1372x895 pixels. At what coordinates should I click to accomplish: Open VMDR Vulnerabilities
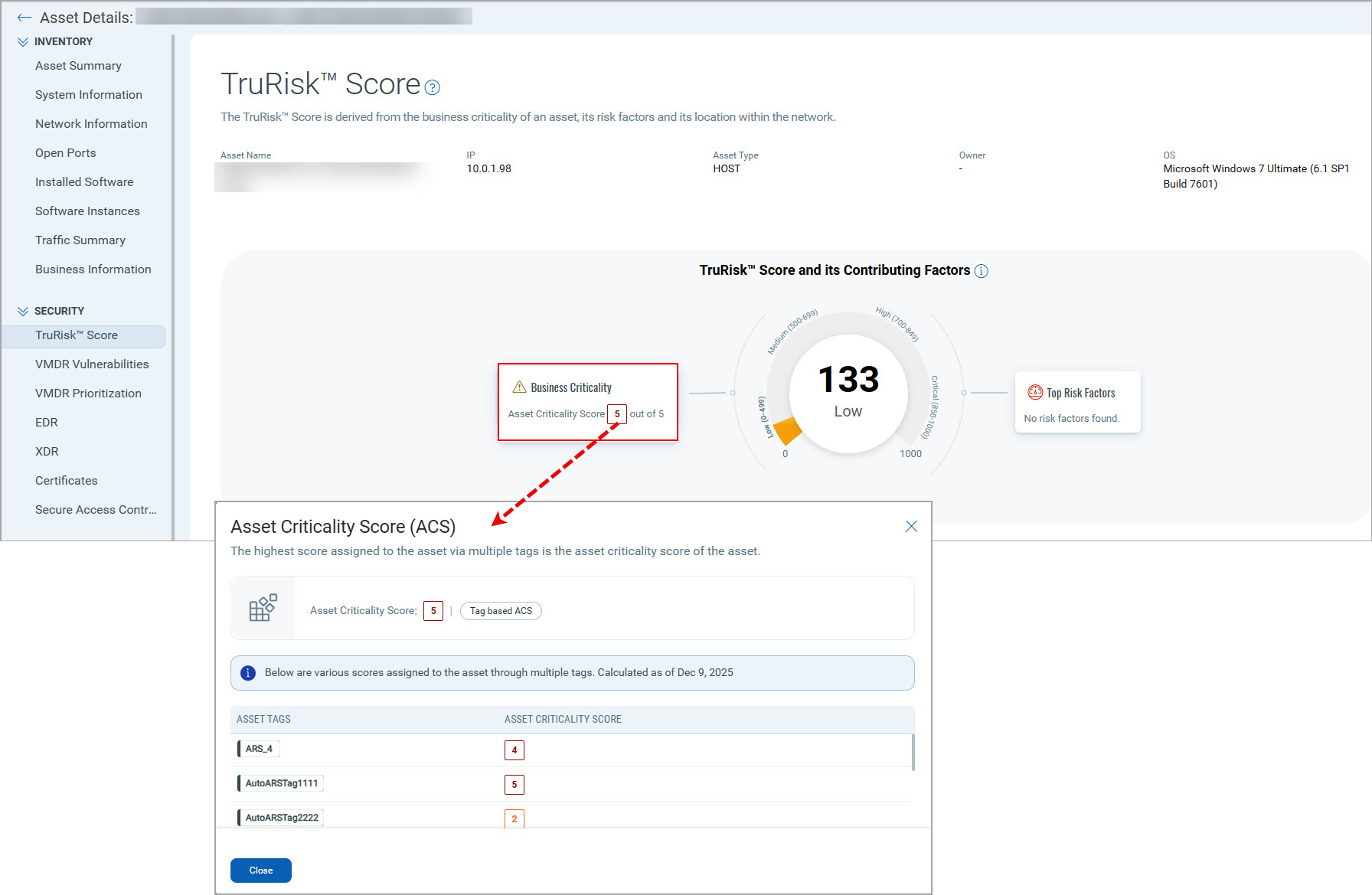click(x=92, y=364)
